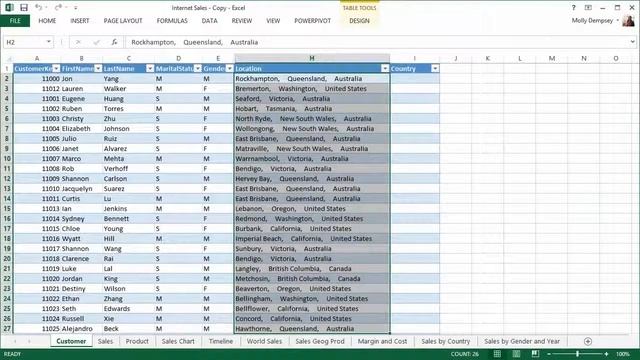Image resolution: width=640 pixels, height=360 pixels.
Task: Click previous sheet navigation arrow
Action: pyautogui.click(x=15, y=341)
